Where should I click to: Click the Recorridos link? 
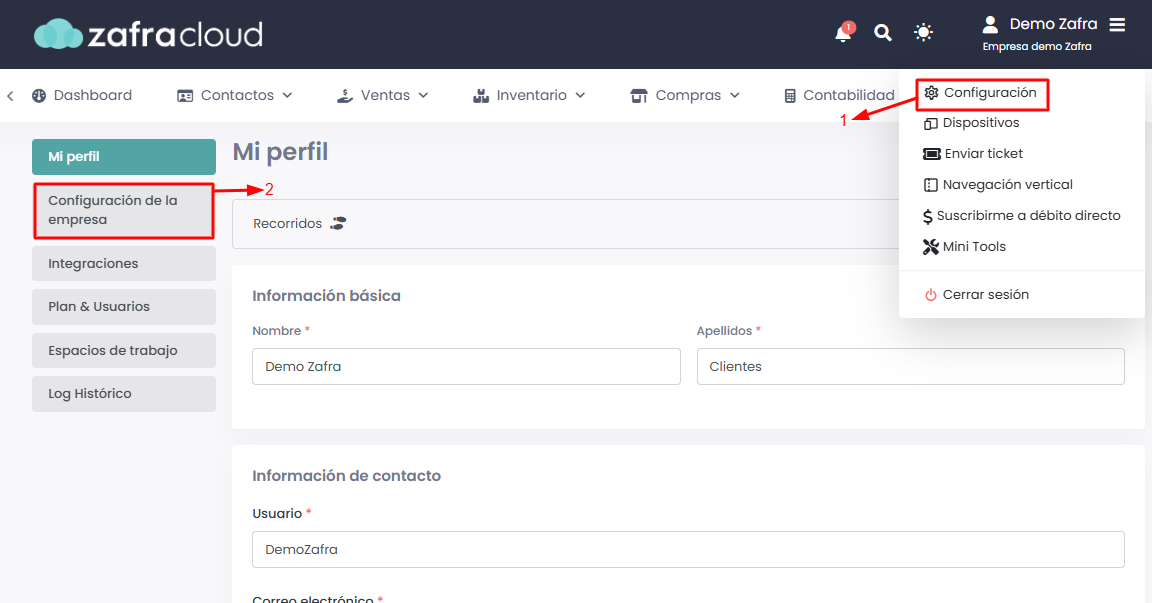299,223
